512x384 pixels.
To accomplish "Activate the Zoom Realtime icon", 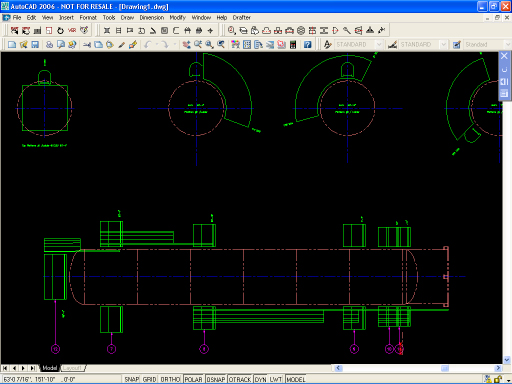I will pyautogui.click(x=198, y=44).
